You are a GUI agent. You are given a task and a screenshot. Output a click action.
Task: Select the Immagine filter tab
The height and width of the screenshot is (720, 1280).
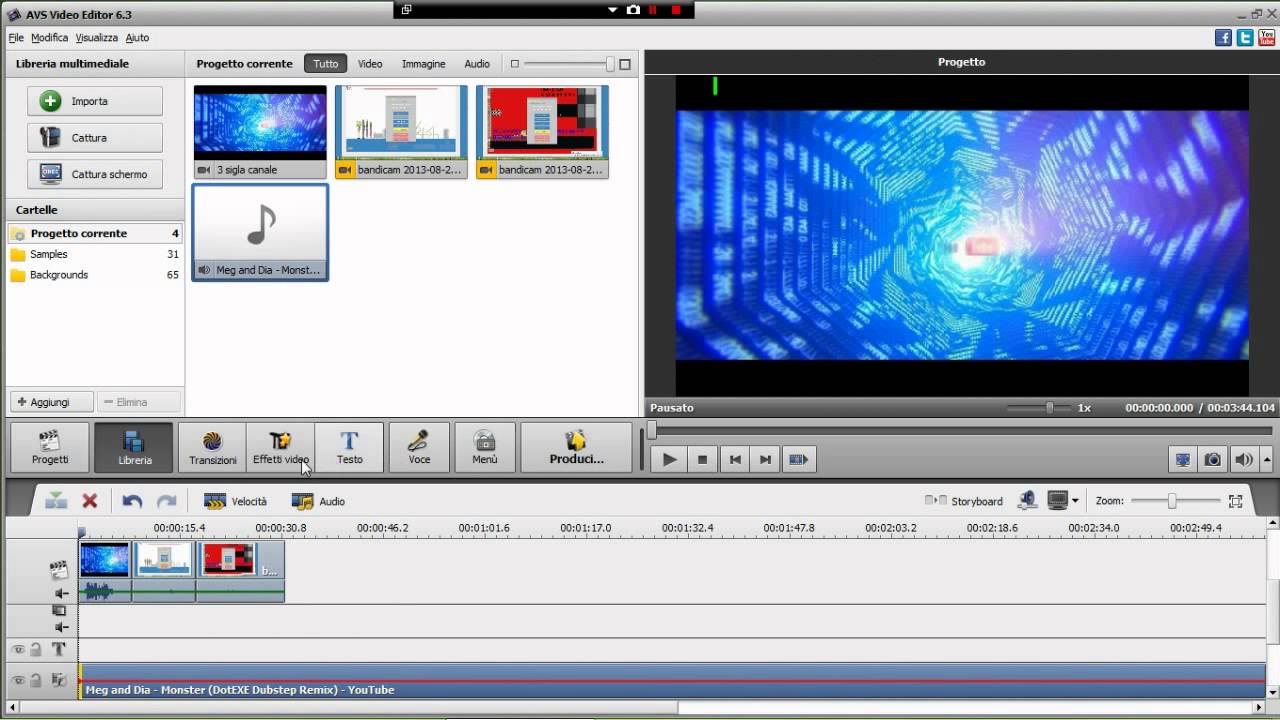424,63
